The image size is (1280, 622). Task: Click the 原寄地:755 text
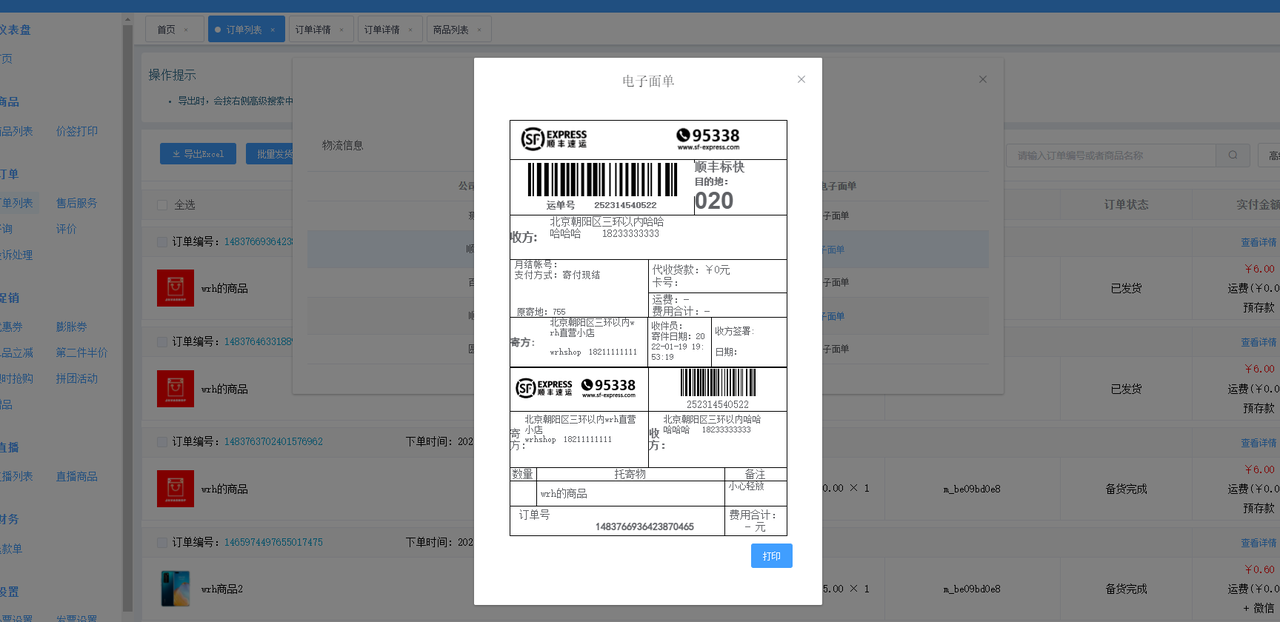541,312
